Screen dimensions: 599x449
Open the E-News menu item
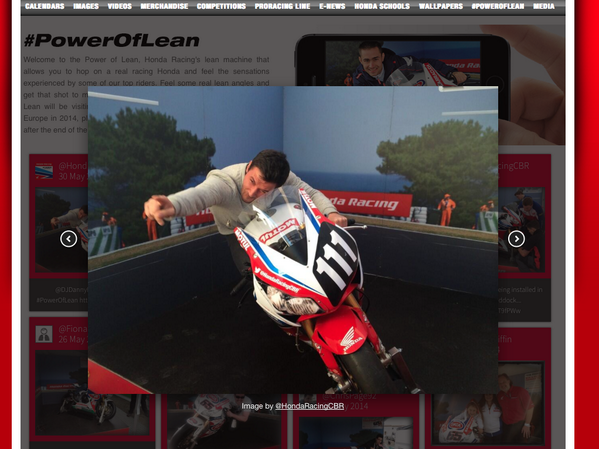click(x=332, y=6)
